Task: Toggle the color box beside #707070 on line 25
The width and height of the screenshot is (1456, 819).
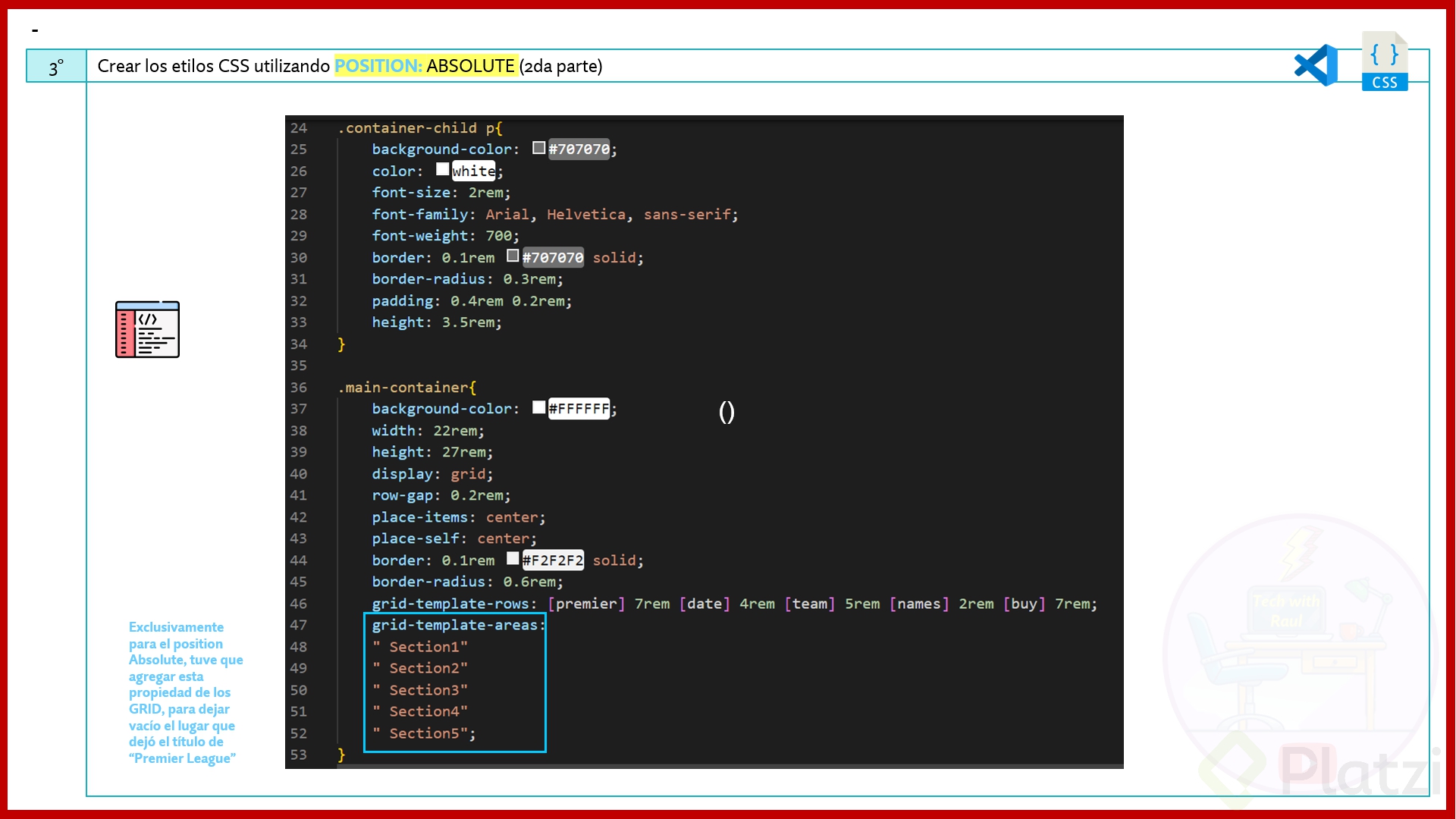Action: (x=538, y=147)
